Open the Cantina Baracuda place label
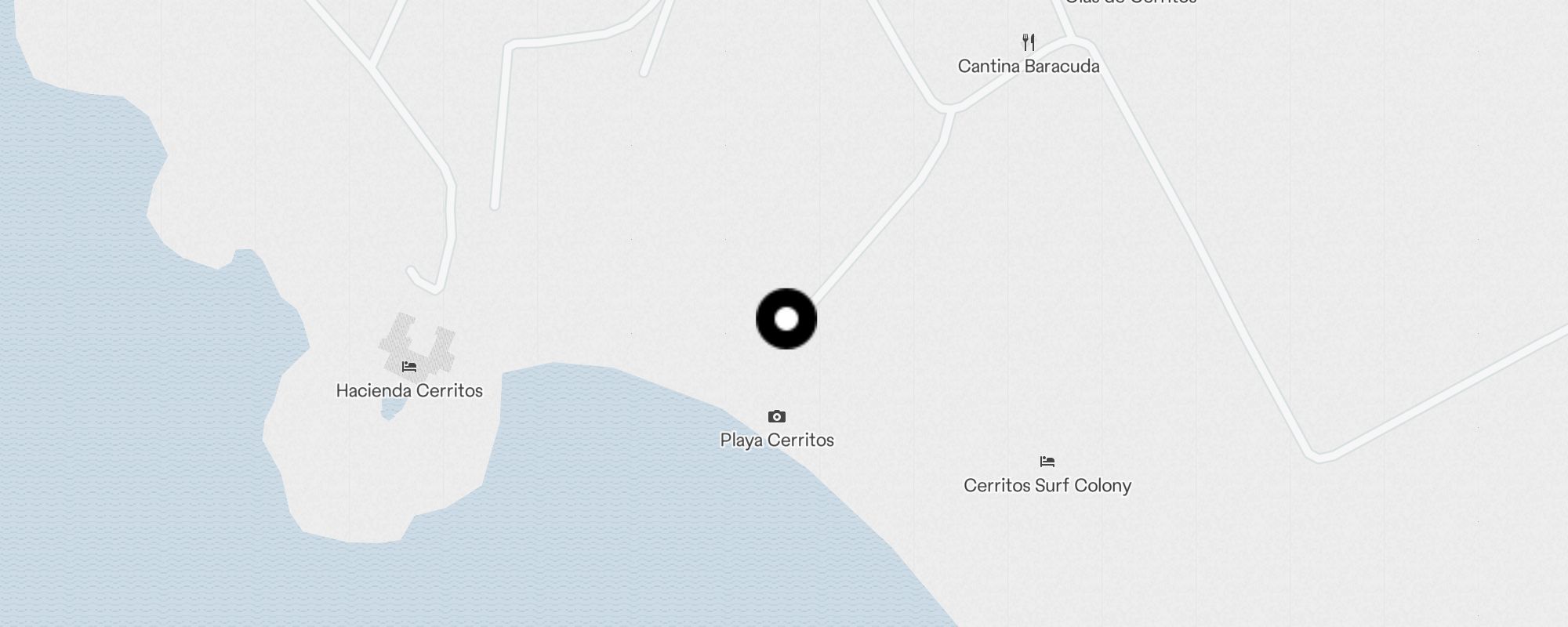This screenshot has height=627, width=1568. (x=1029, y=67)
